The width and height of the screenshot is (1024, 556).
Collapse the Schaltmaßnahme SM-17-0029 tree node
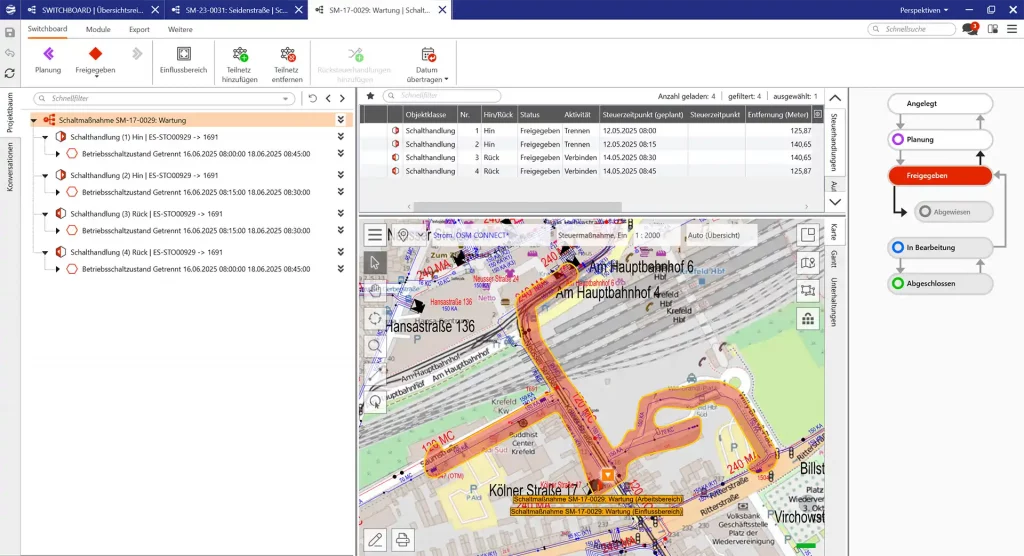[x=35, y=120]
